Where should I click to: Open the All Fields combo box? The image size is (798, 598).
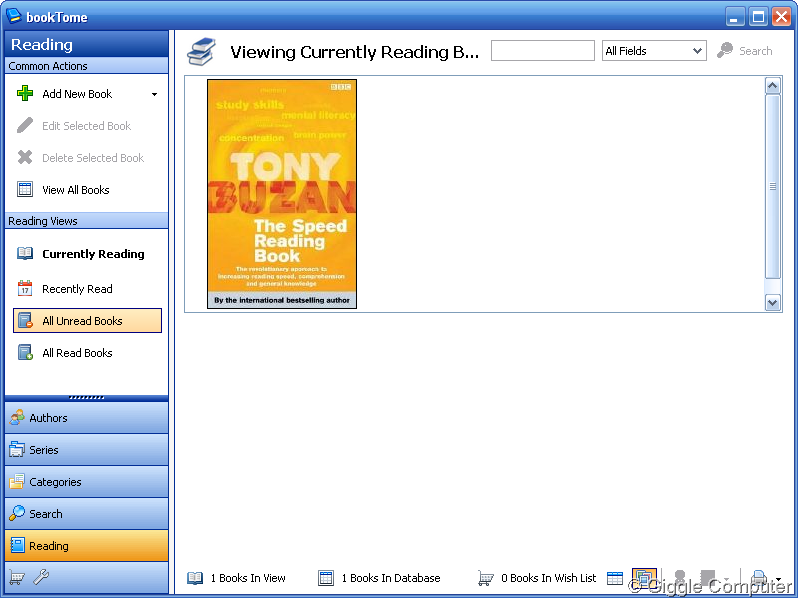tap(654, 51)
